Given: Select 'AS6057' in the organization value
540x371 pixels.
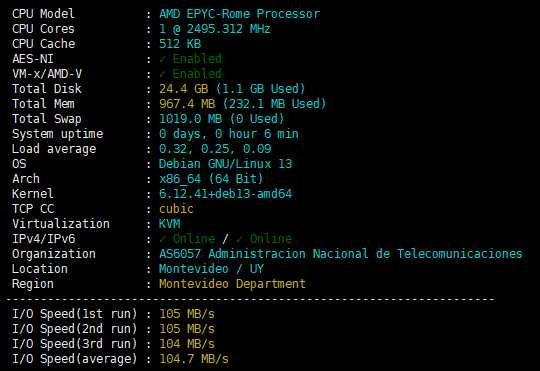Looking at the screenshot, I should click(x=180, y=254).
